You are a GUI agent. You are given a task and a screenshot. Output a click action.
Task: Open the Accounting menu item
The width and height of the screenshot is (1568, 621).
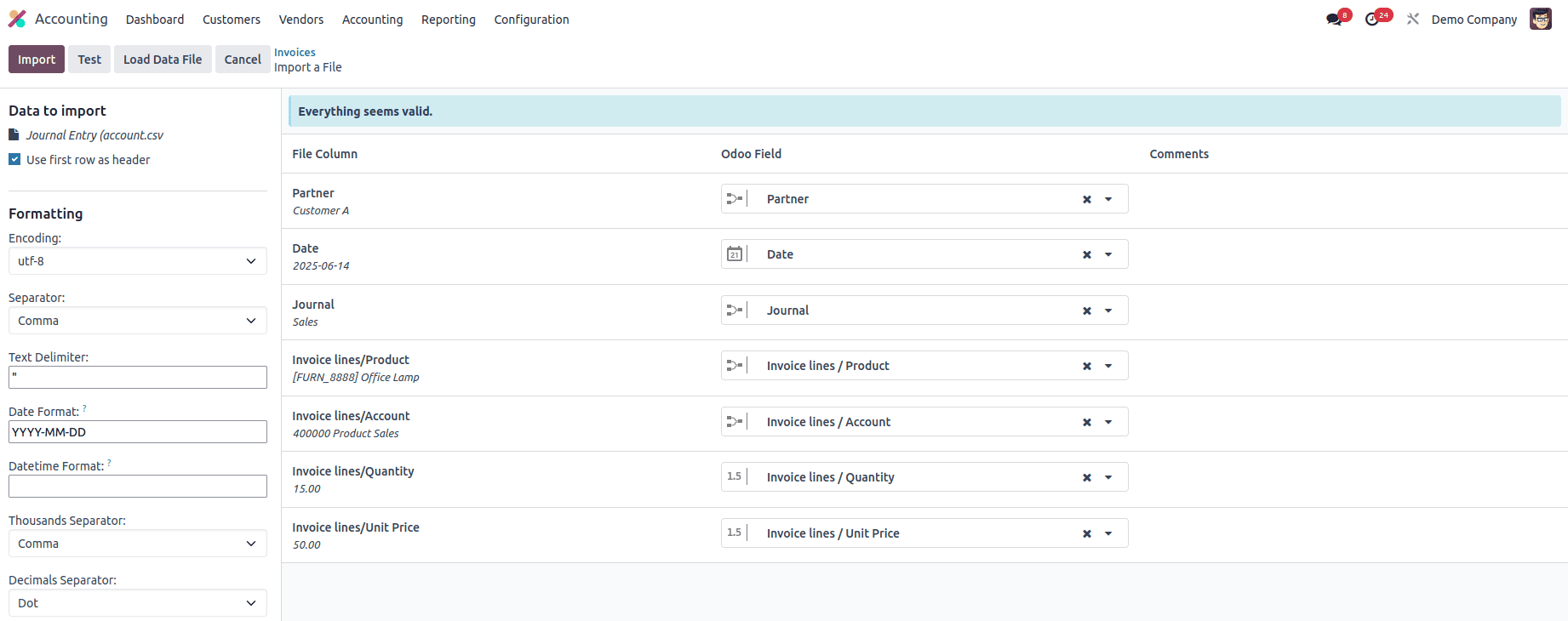click(373, 20)
